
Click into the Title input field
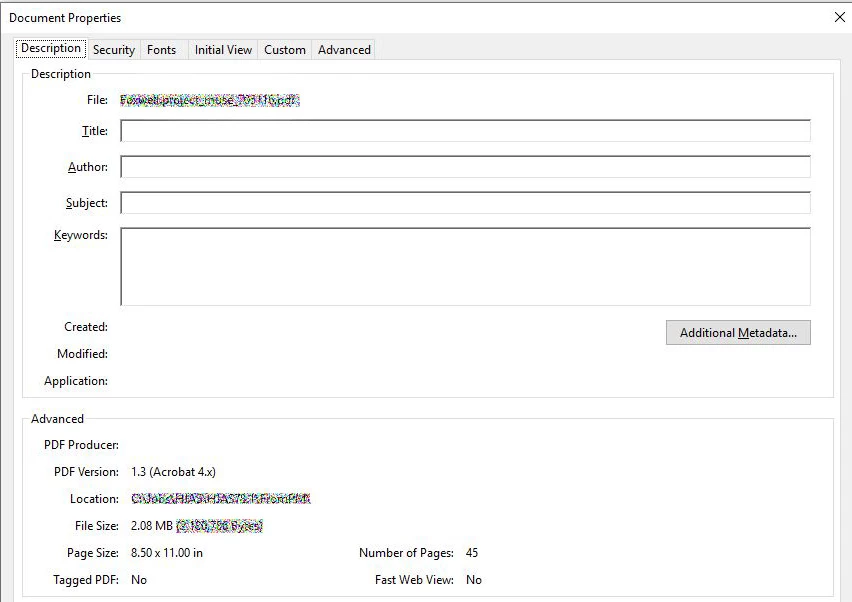(x=465, y=130)
